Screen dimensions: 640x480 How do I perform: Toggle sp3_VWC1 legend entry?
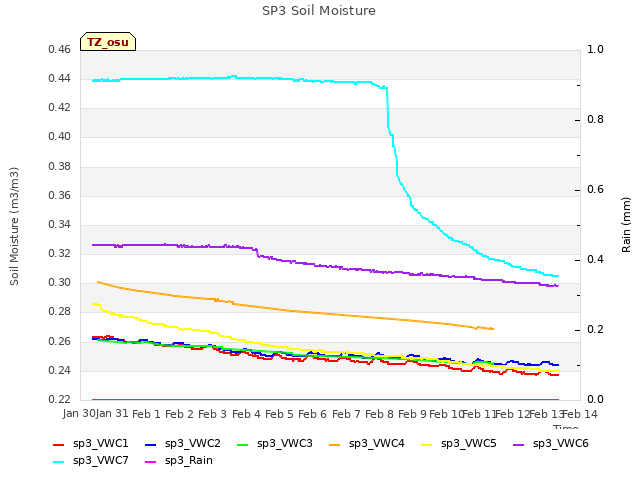coord(91,444)
